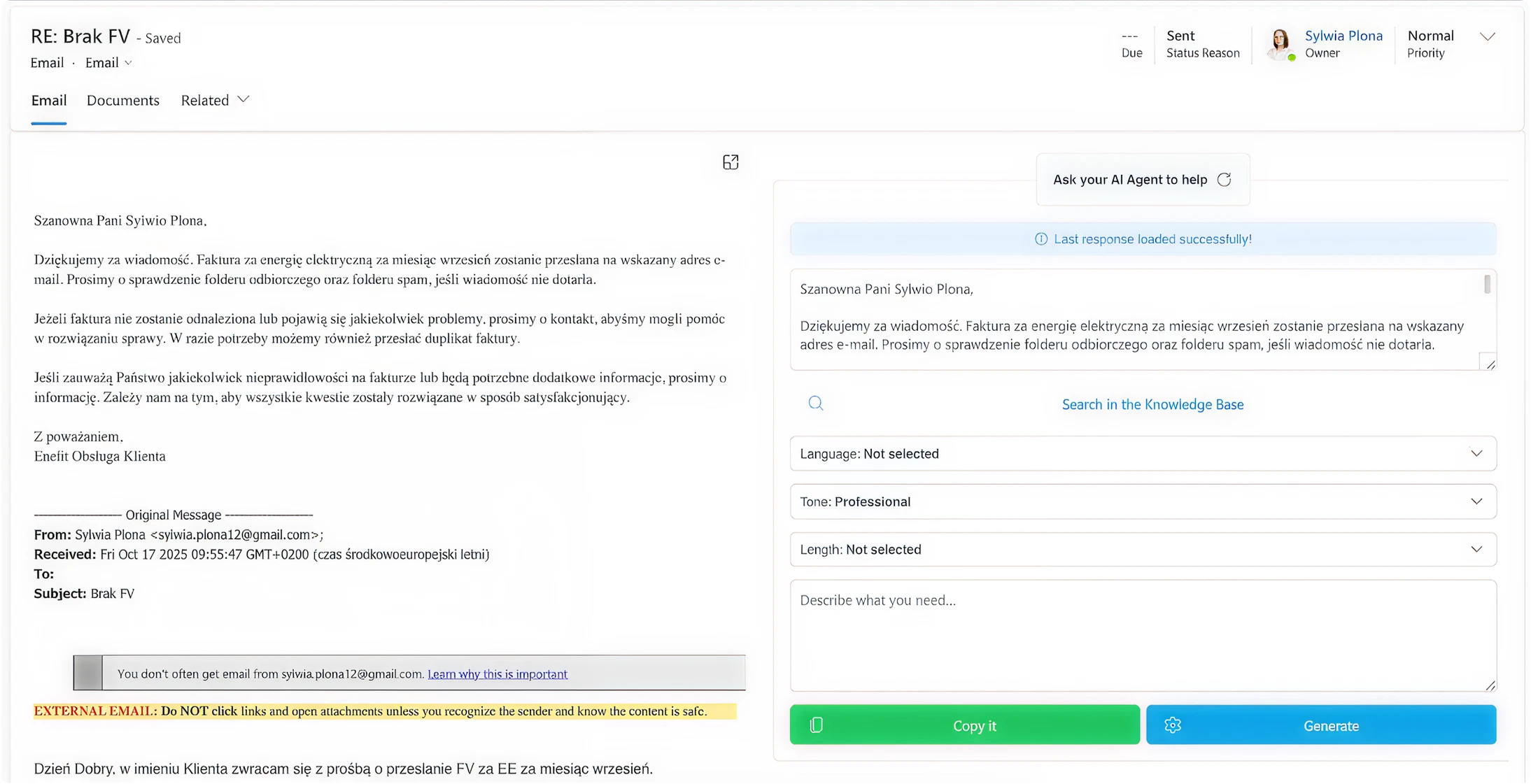Click the gear icon on the Generate button
Viewport: 1531px width, 784px height.
[1173, 725]
